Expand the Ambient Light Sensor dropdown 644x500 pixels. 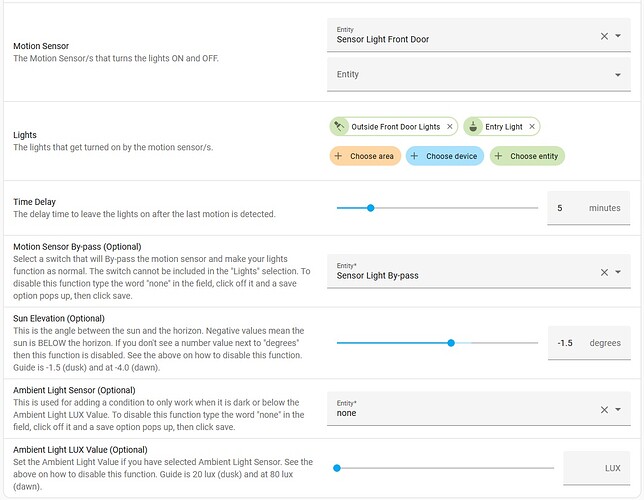coord(618,409)
